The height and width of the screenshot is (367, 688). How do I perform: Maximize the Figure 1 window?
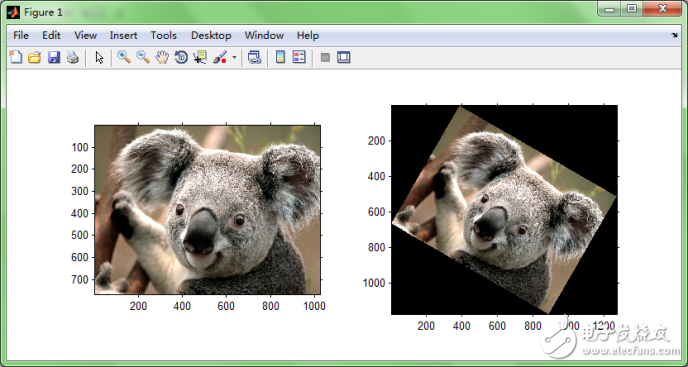[631, 8]
